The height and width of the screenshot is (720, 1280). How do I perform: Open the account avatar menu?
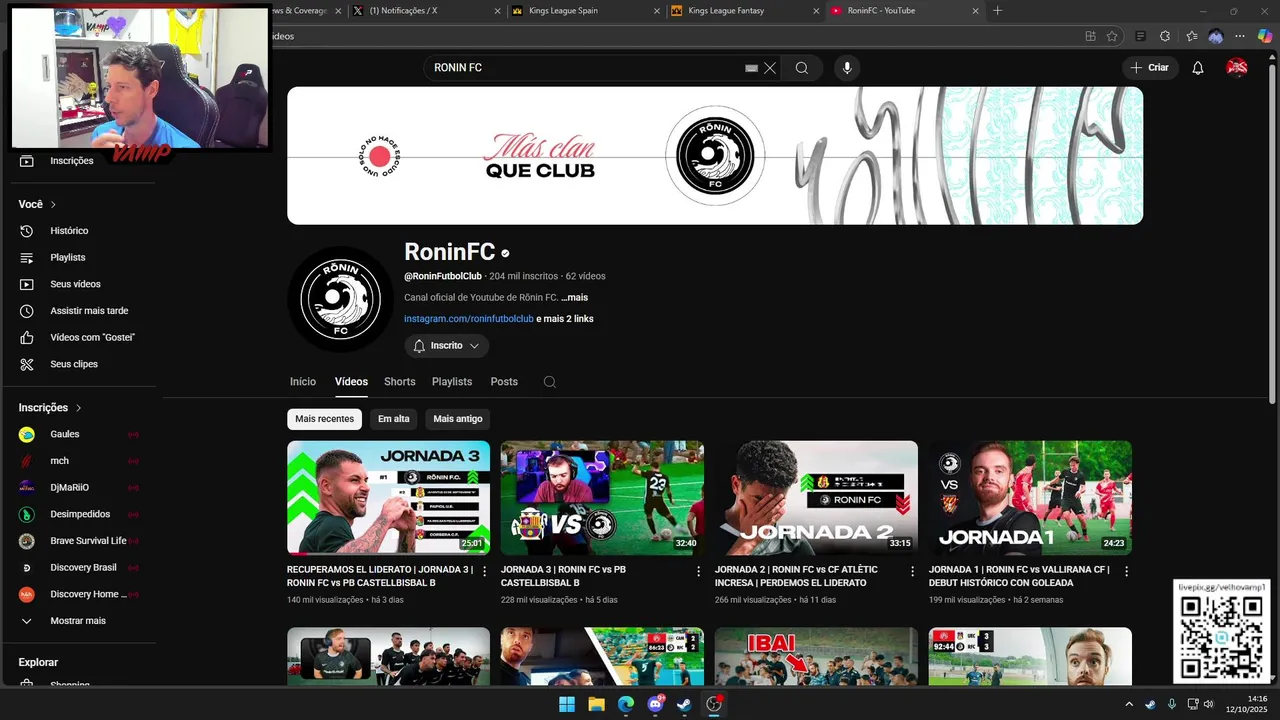1237,68
